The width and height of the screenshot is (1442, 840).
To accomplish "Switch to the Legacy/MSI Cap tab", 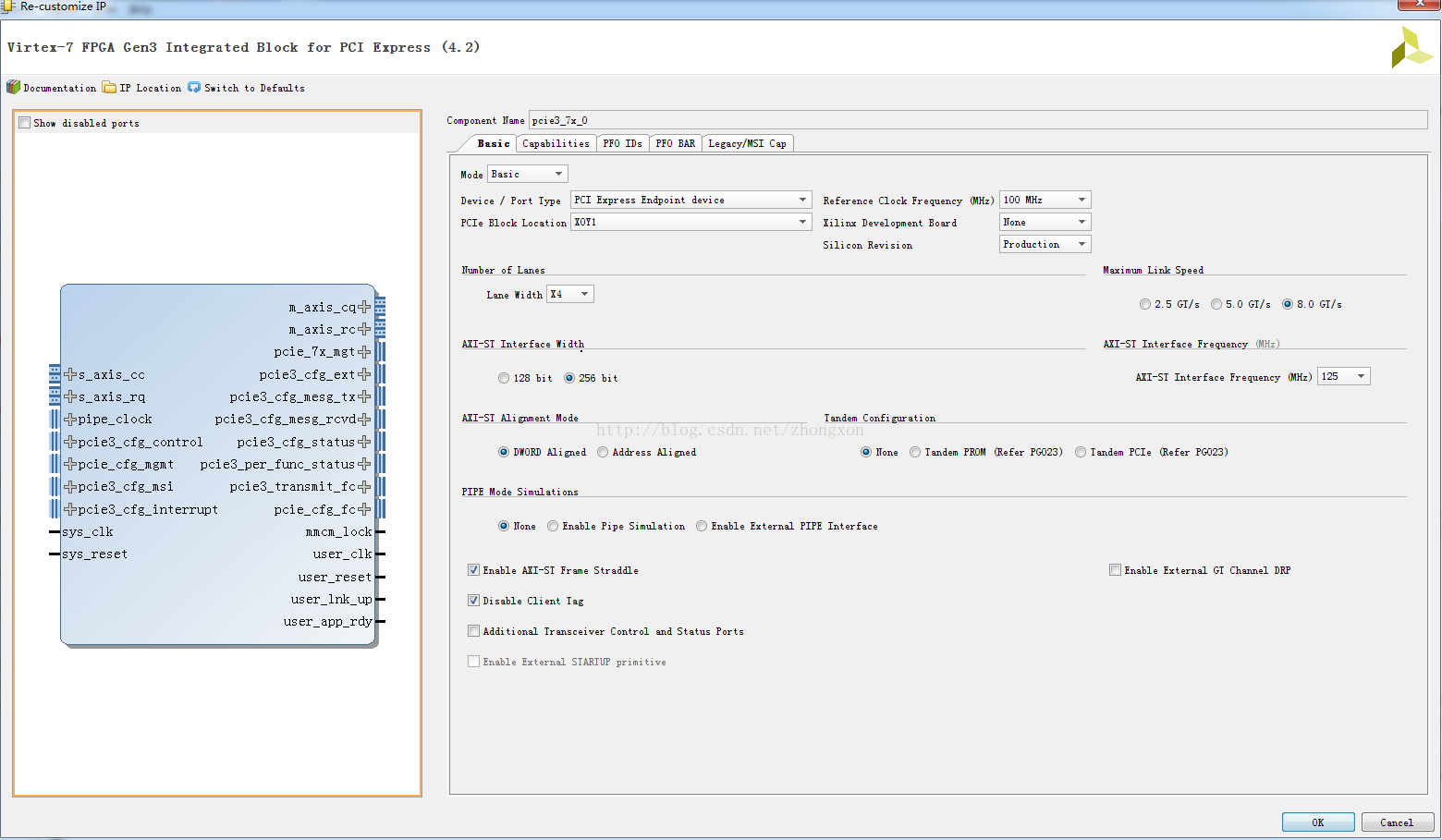I will [x=747, y=143].
